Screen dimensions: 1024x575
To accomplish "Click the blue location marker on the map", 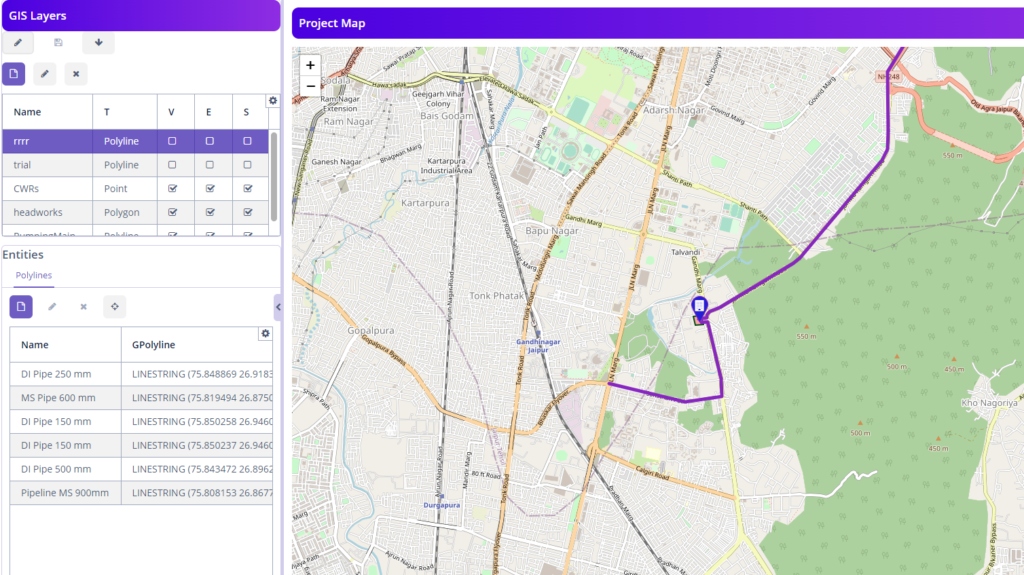I will click(x=700, y=306).
